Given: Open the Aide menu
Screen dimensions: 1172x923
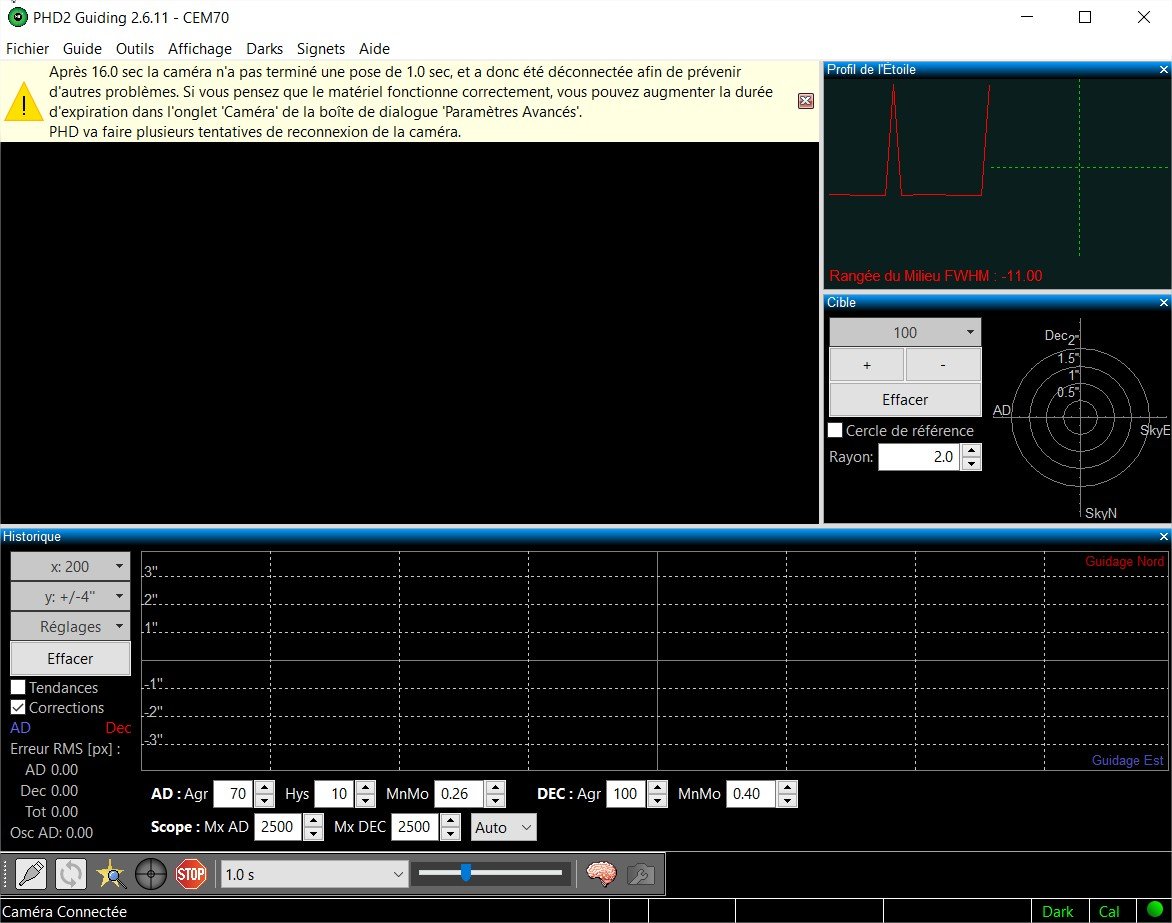Looking at the screenshot, I should click(x=374, y=49).
